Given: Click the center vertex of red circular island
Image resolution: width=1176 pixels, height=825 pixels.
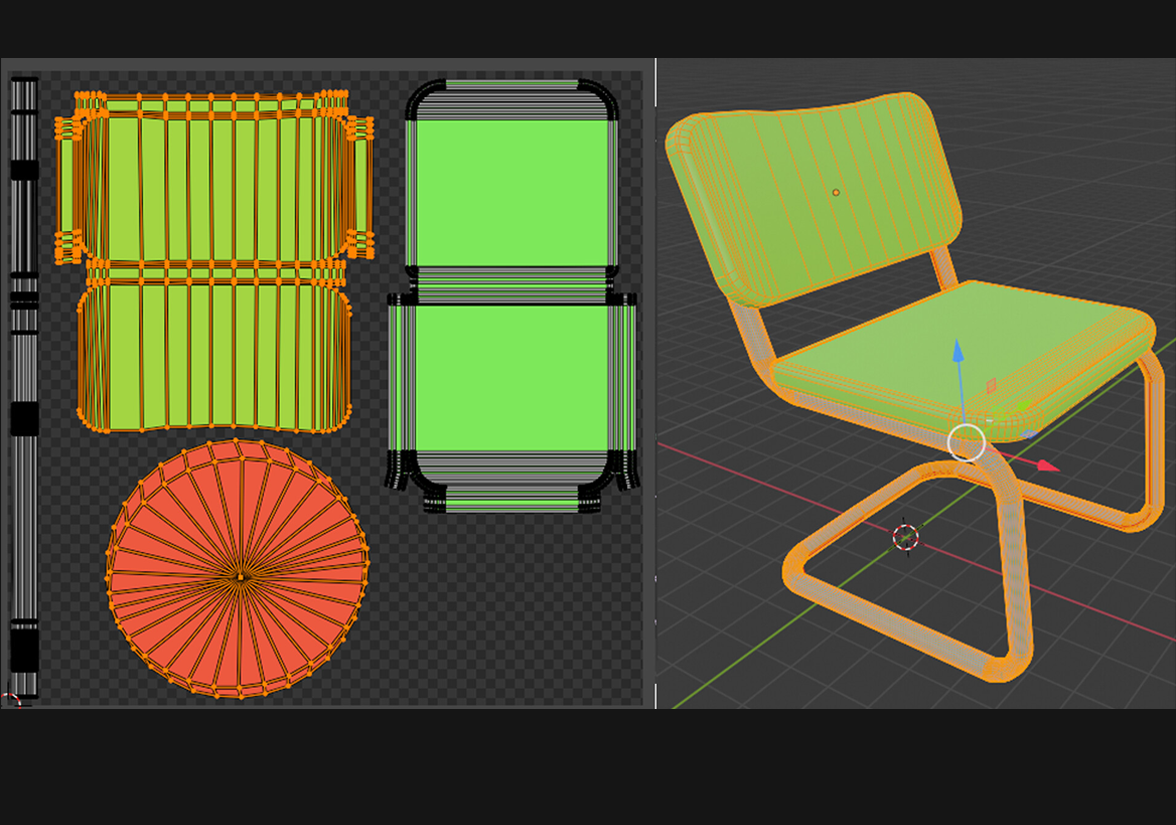Looking at the screenshot, I should (239, 576).
